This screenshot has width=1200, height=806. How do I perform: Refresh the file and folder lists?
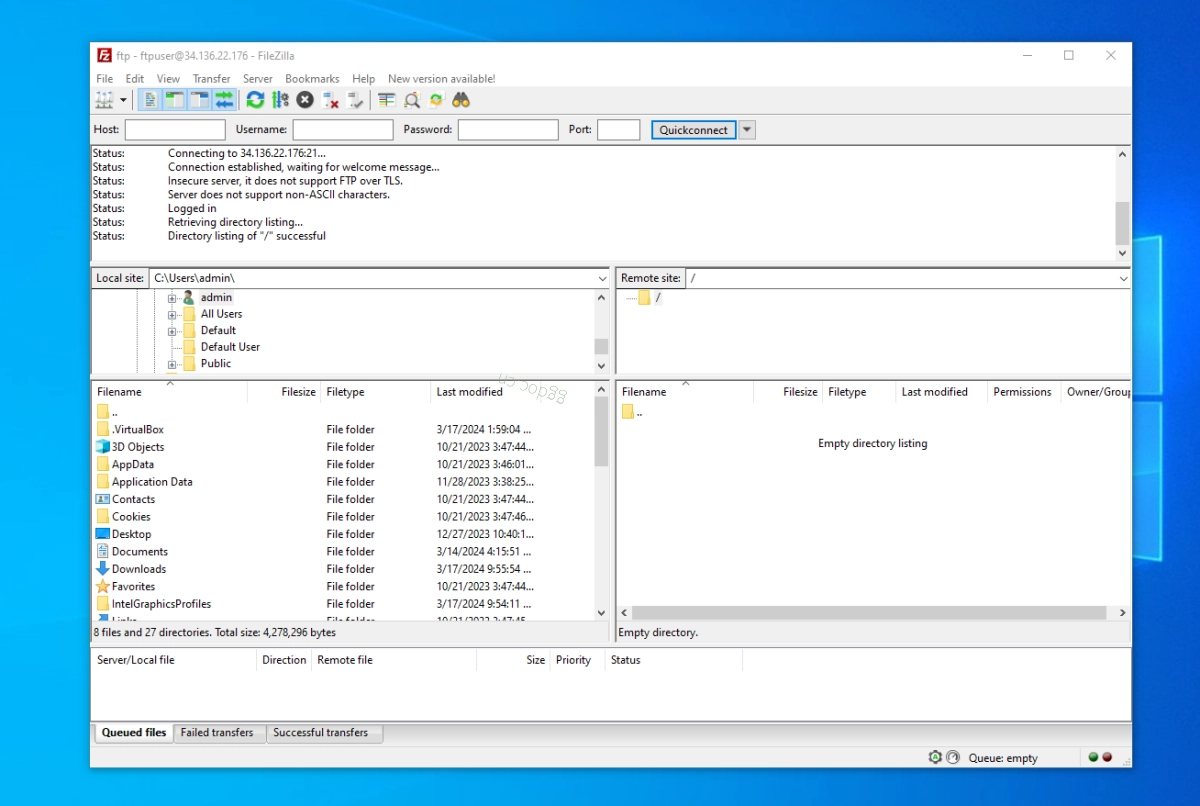(255, 100)
